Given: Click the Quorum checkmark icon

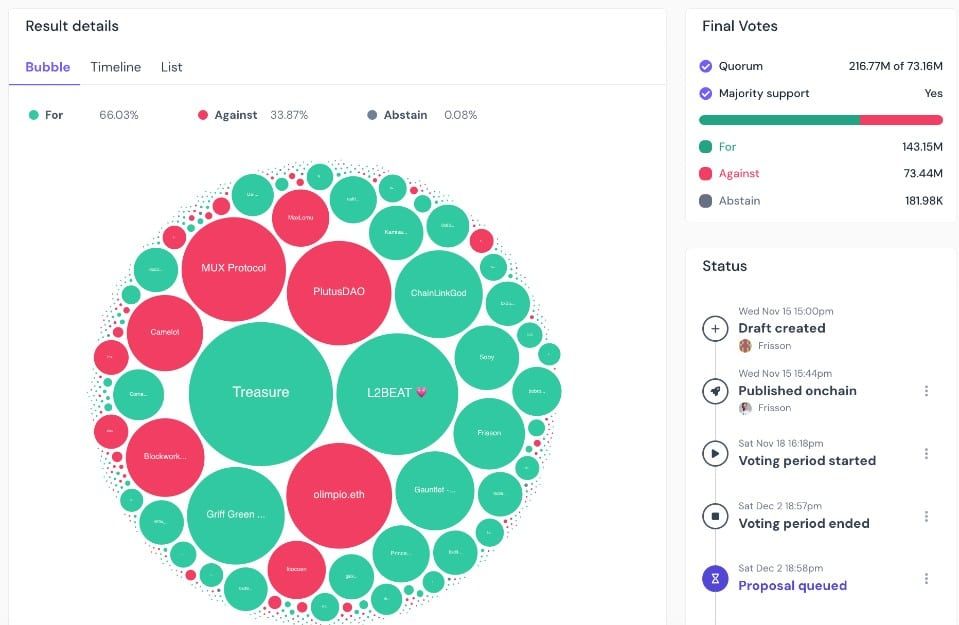Looking at the screenshot, I should click(706, 66).
